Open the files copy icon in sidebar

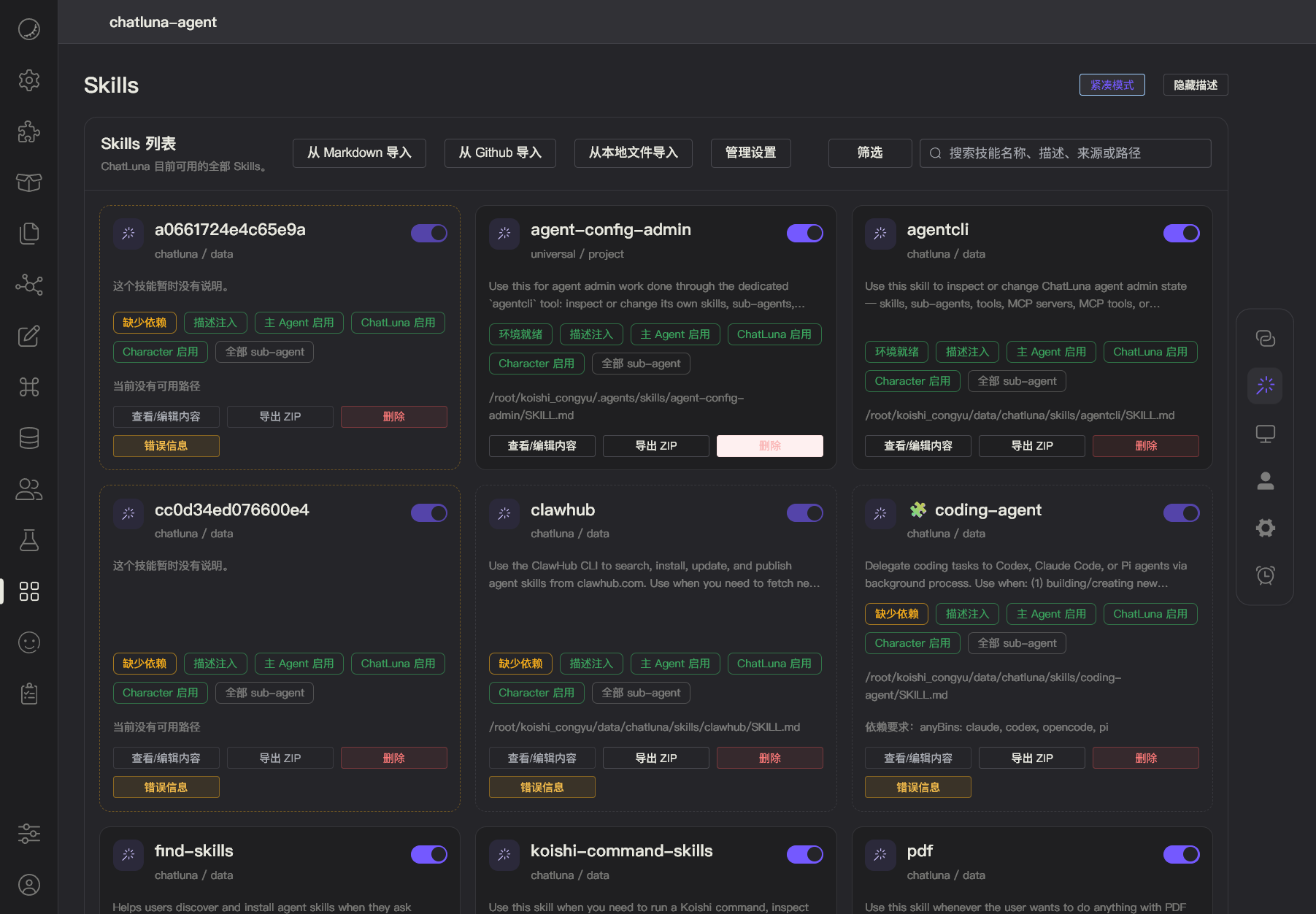tap(29, 234)
